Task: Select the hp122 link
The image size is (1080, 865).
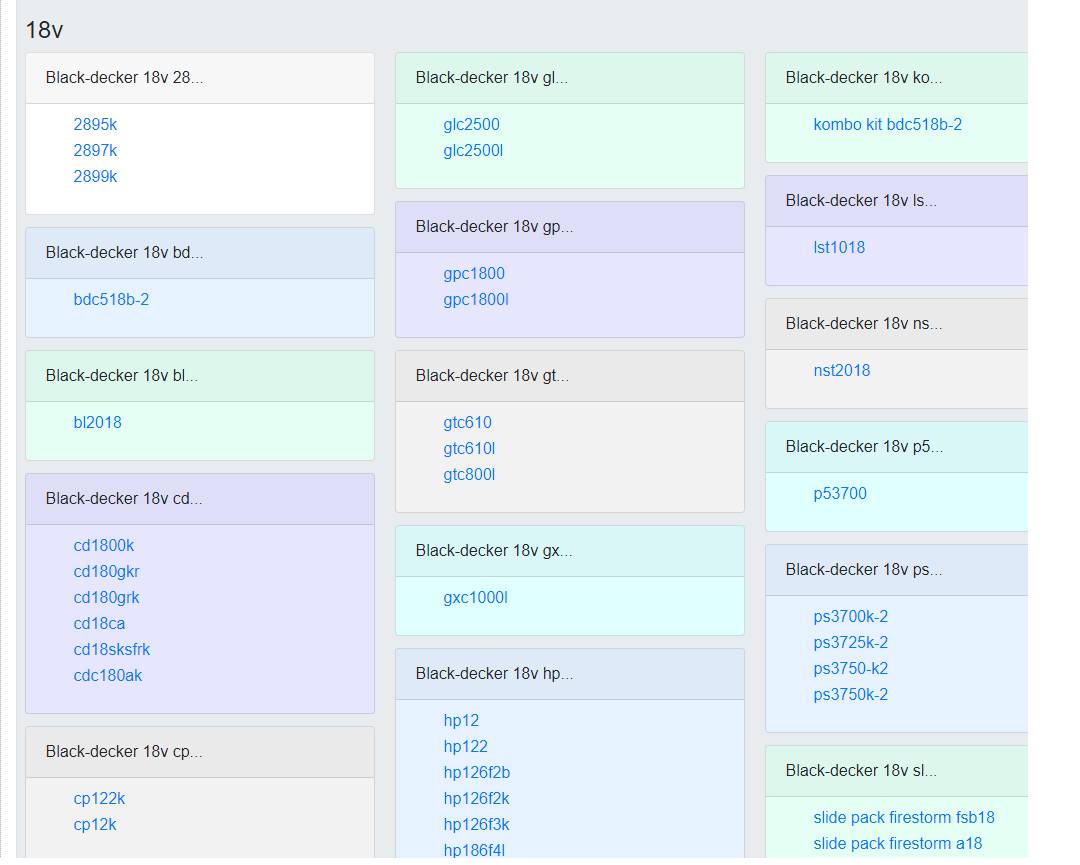Action: coord(465,747)
